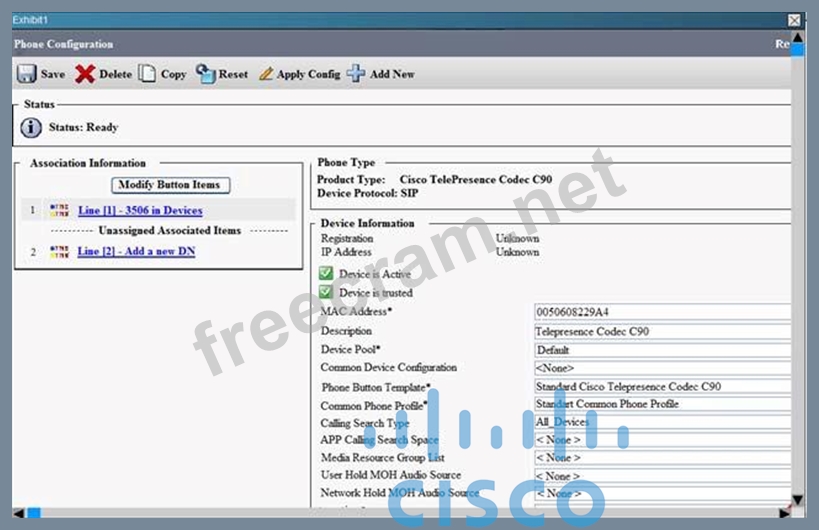This screenshot has width=819, height=530.
Task: Click the Line 1 phone line icon
Action: point(59,211)
